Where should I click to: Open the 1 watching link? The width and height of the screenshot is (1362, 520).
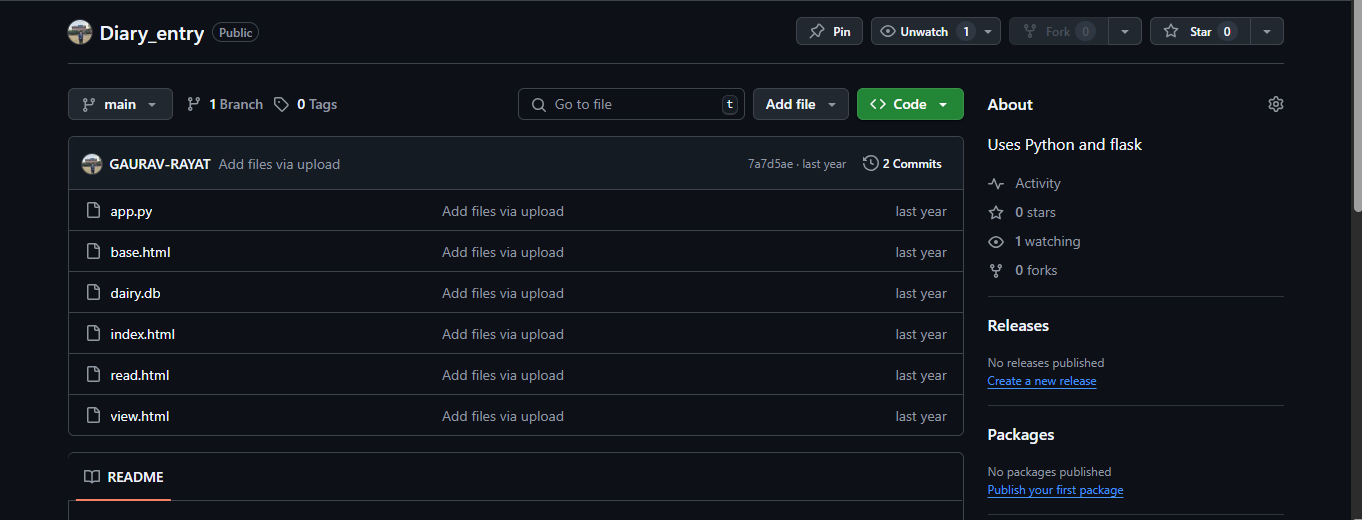click(x=1034, y=241)
